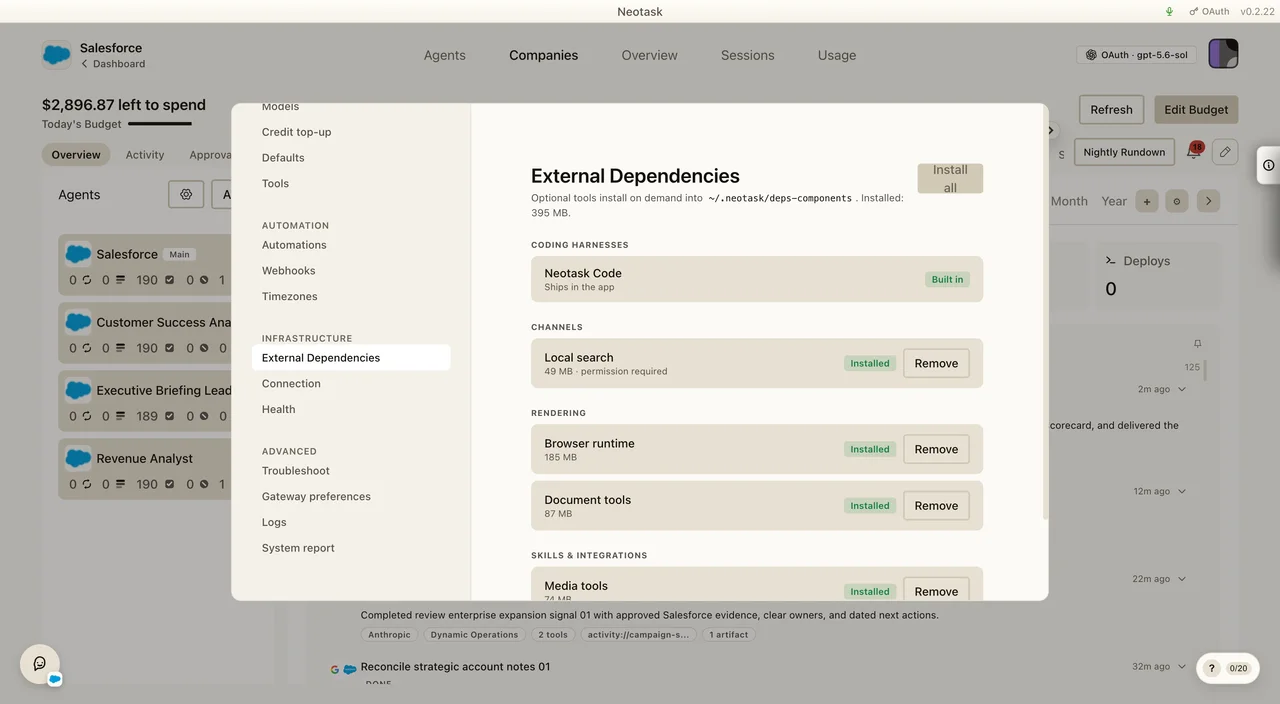Click the plus icon next to Year

[x=1147, y=201]
